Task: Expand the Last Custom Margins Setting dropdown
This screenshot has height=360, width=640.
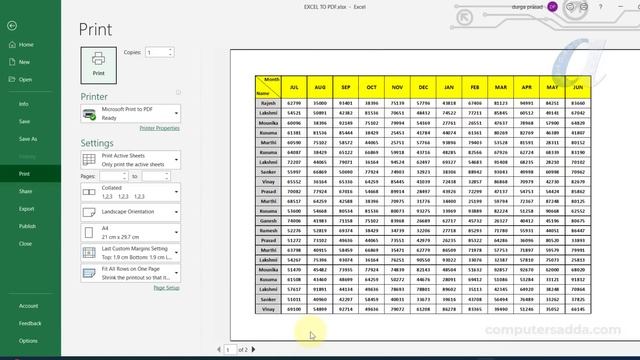Action: [131, 253]
